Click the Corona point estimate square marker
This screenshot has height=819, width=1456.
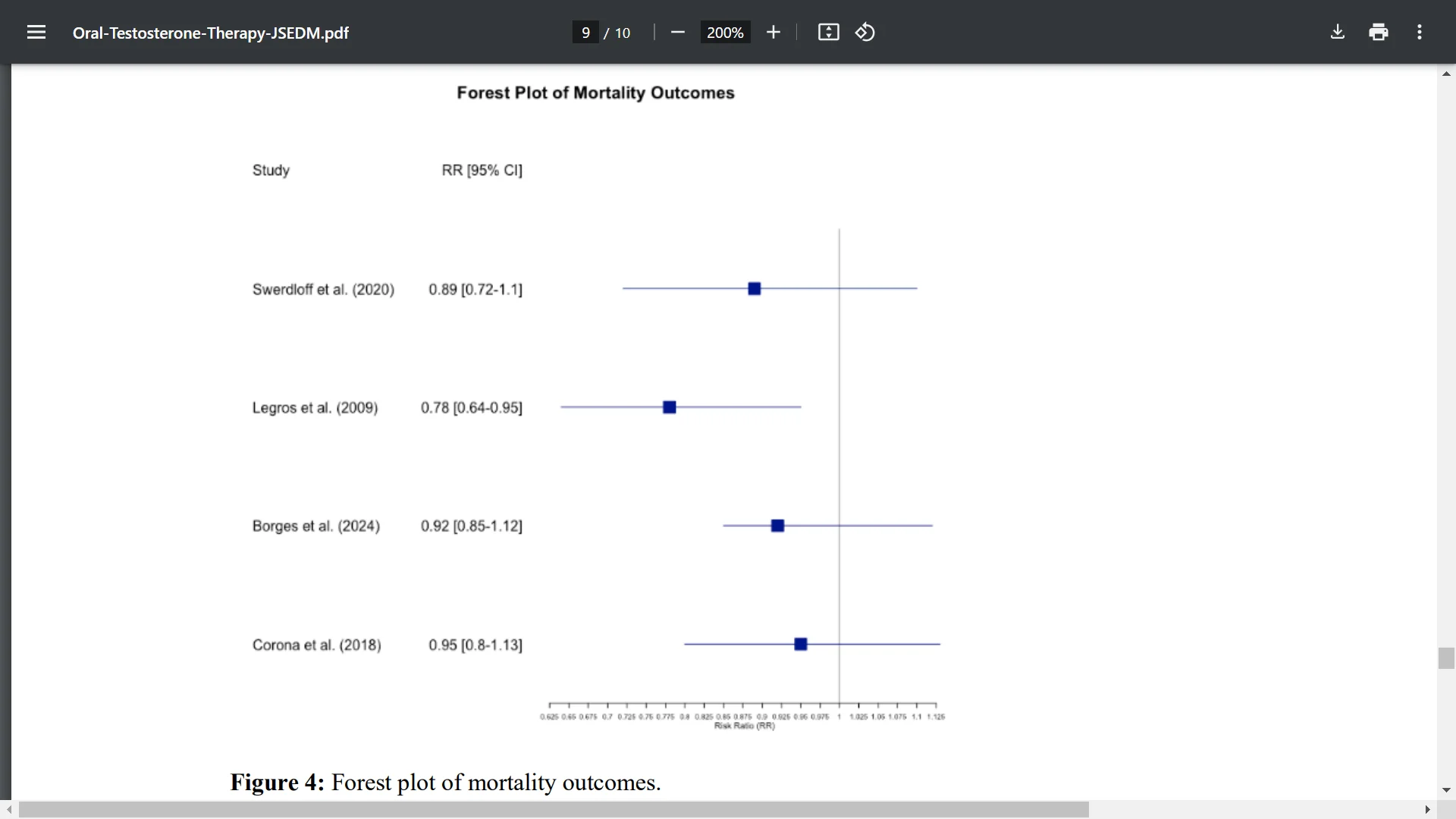pyautogui.click(x=801, y=644)
